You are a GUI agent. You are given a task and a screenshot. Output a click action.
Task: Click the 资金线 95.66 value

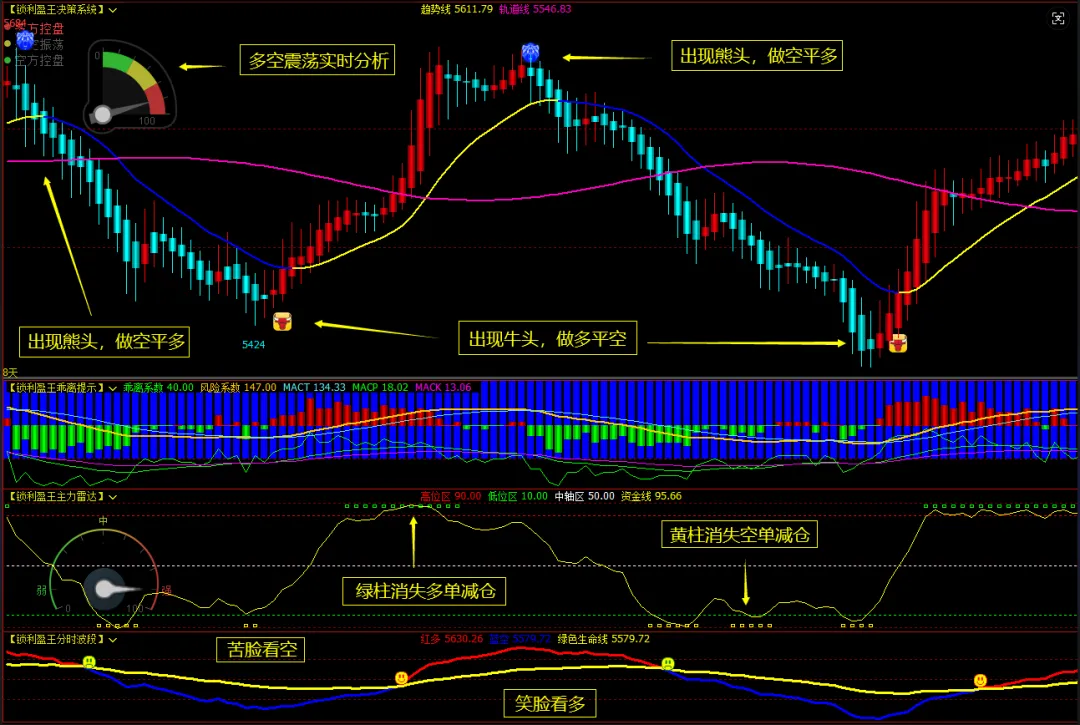click(651, 496)
